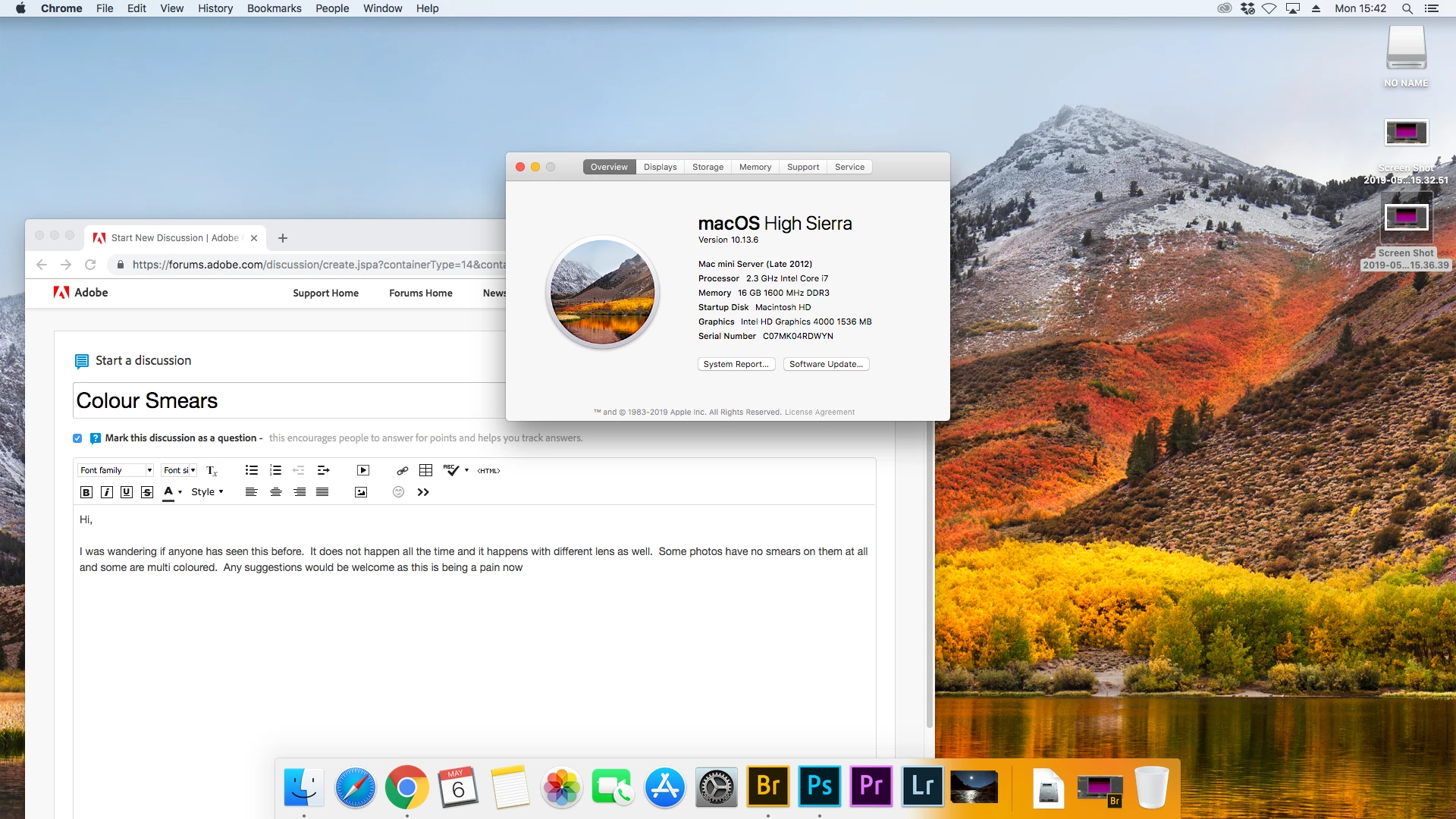1456x819 pixels.
Task: Click the Software Update button
Action: click(x=826, y=364)
